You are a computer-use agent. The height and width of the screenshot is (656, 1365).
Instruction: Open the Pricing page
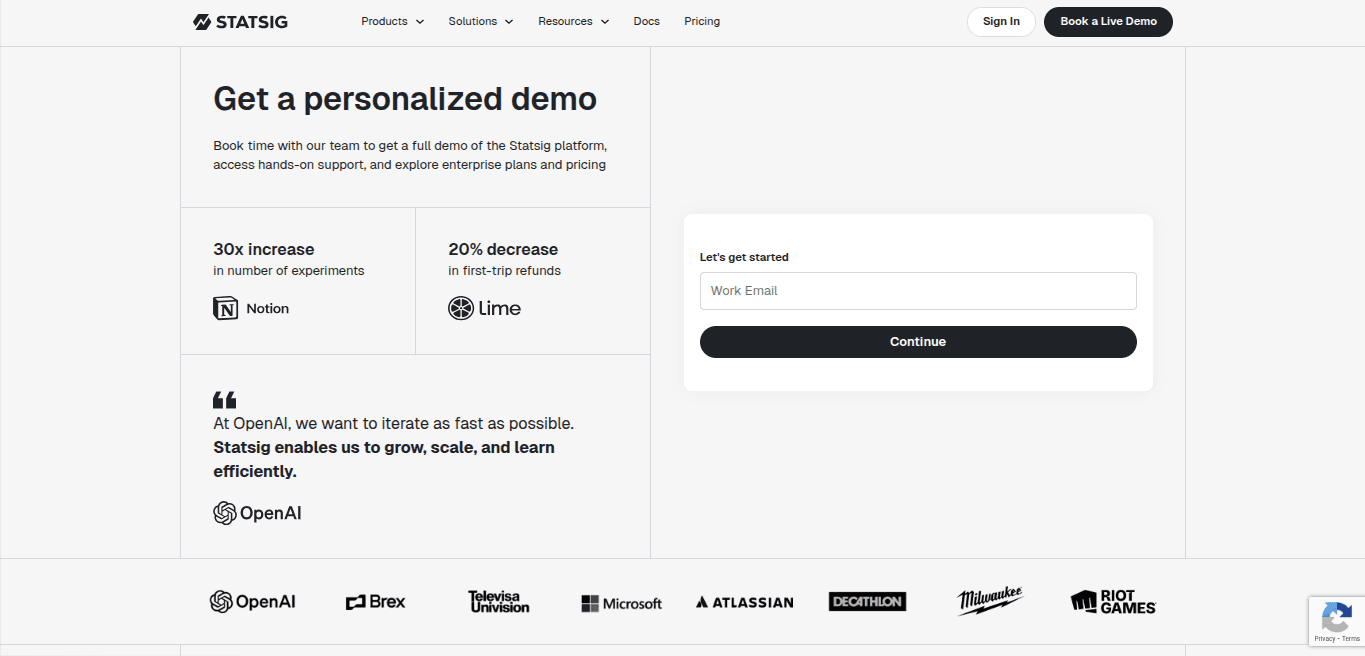[702, 21]
